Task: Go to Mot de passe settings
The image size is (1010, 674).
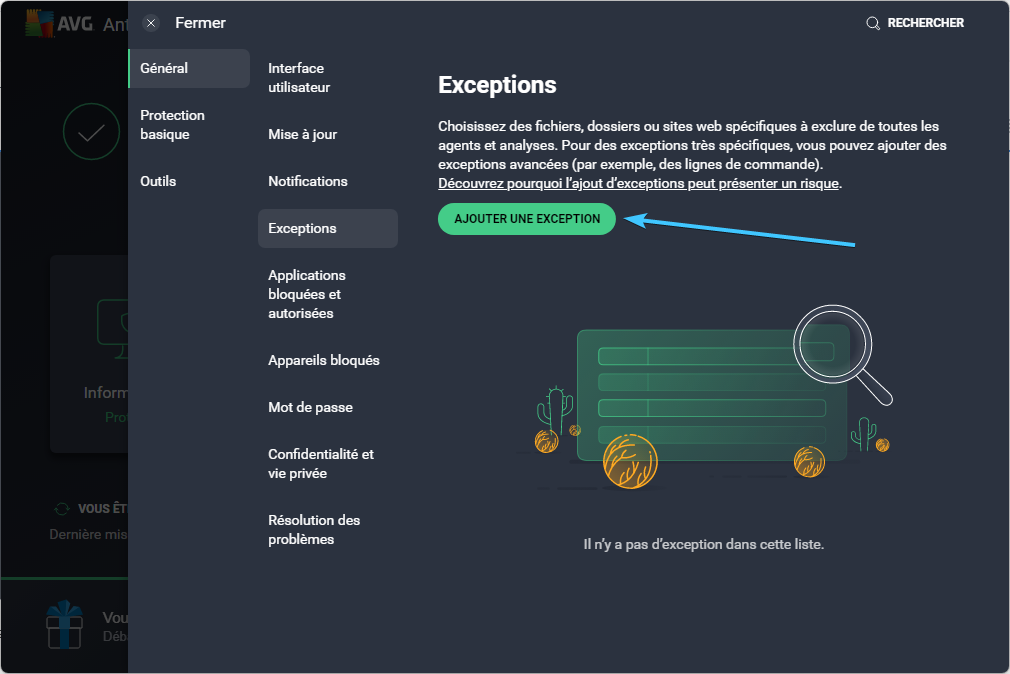Action: 310,407
